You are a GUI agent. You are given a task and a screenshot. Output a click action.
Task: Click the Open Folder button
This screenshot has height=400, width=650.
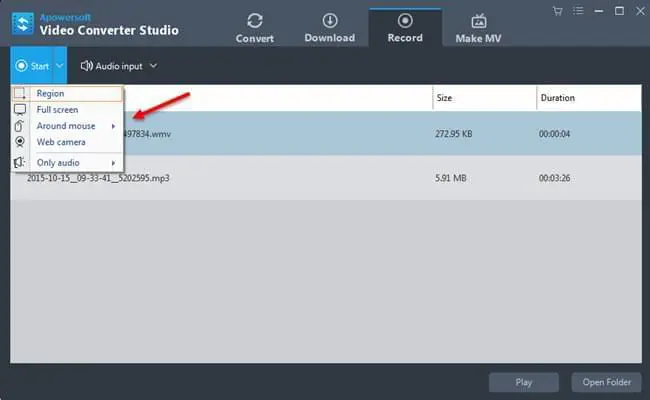606,382
